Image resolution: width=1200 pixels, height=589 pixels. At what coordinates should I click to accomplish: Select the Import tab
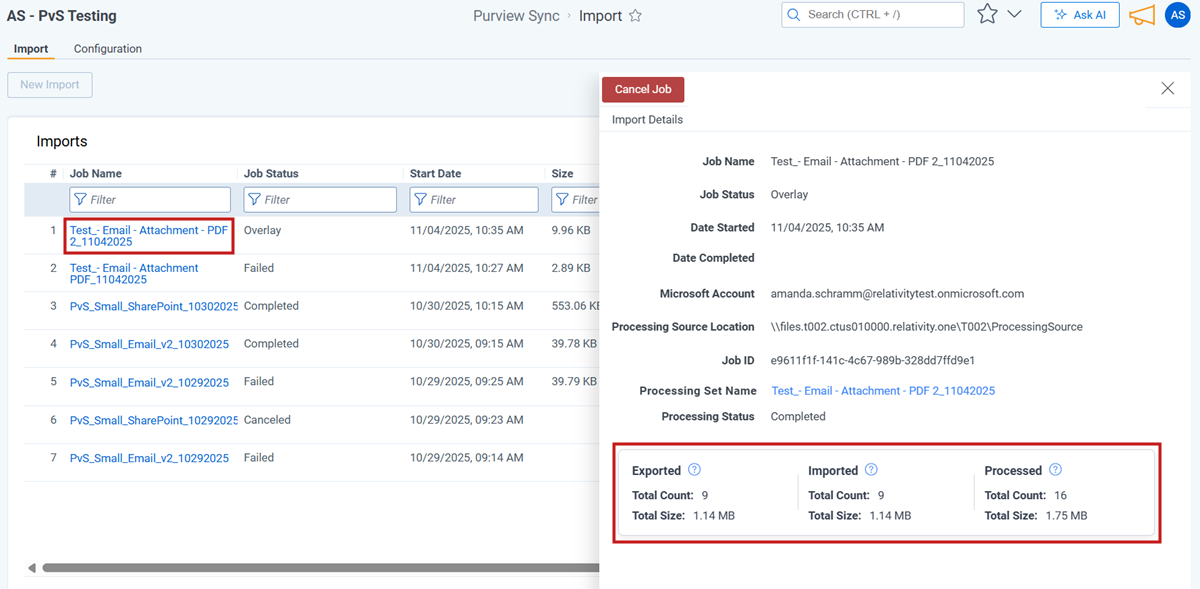pos(31,49)
